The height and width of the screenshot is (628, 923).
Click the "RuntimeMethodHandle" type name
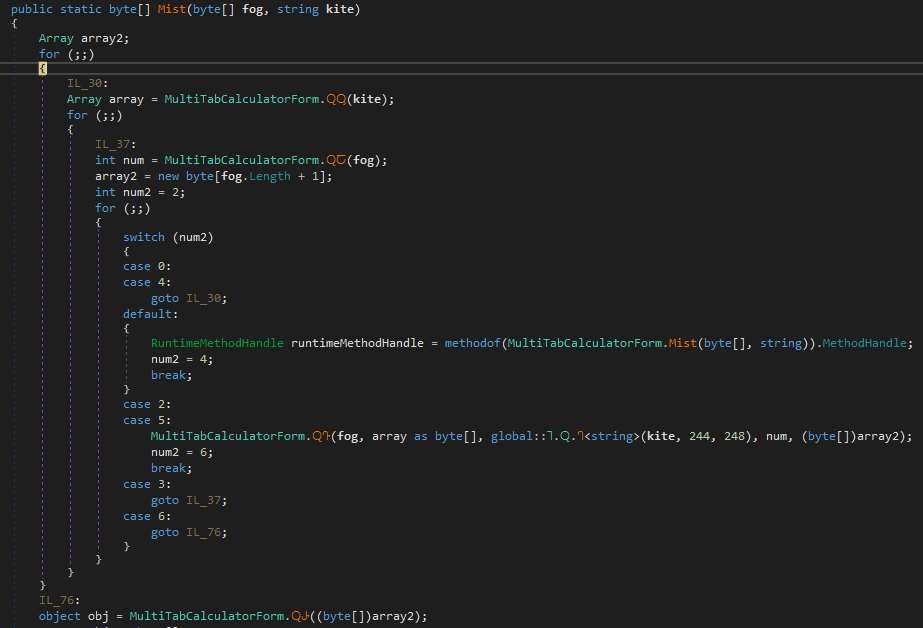[217, 343]
